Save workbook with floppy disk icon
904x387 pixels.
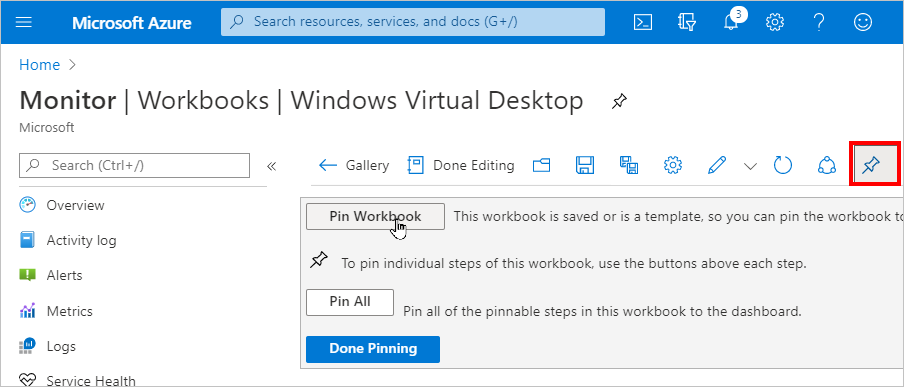click(585, 166)
